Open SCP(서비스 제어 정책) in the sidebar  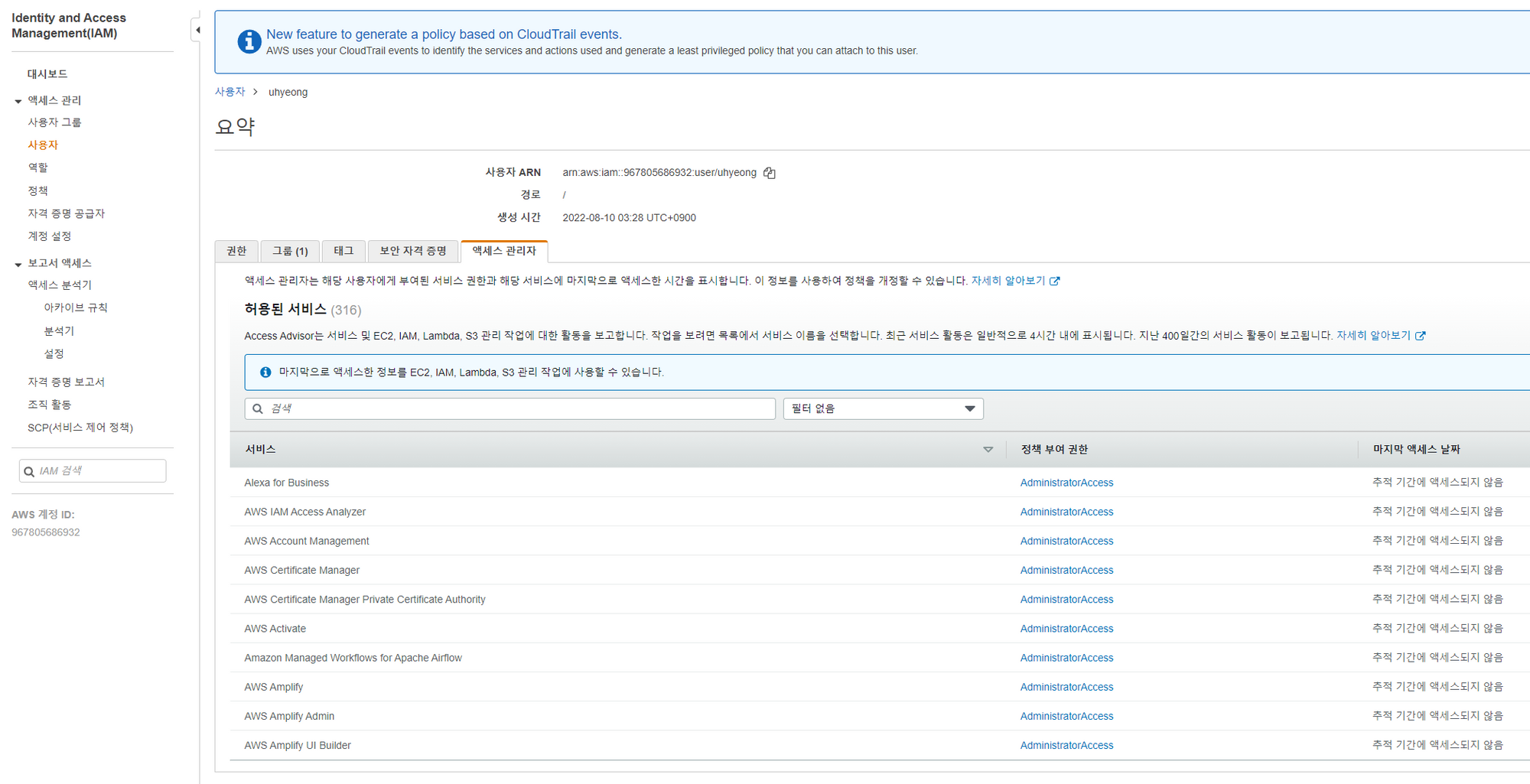coord(80,428)
